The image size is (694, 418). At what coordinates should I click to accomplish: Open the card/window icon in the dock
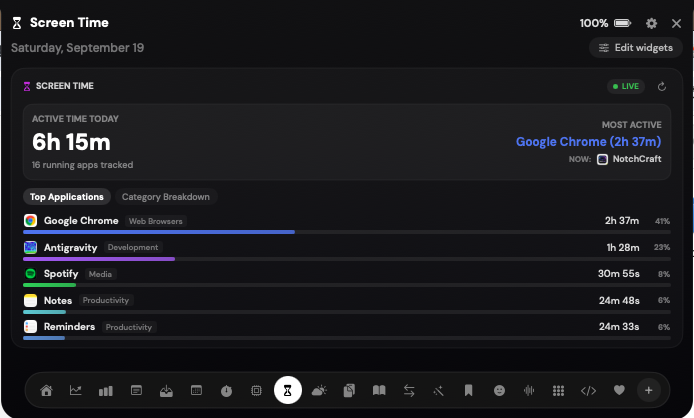click(136, 391)
